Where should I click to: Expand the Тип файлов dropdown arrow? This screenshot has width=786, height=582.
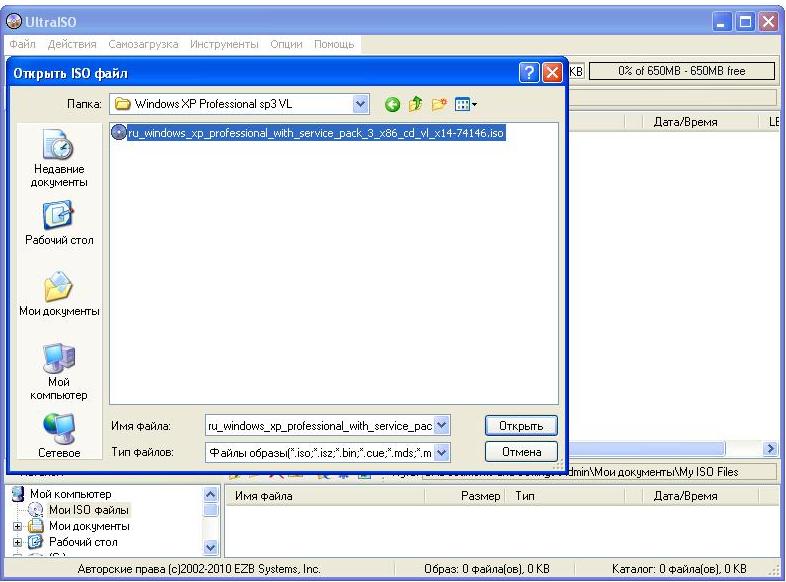(x=441, y=453)
